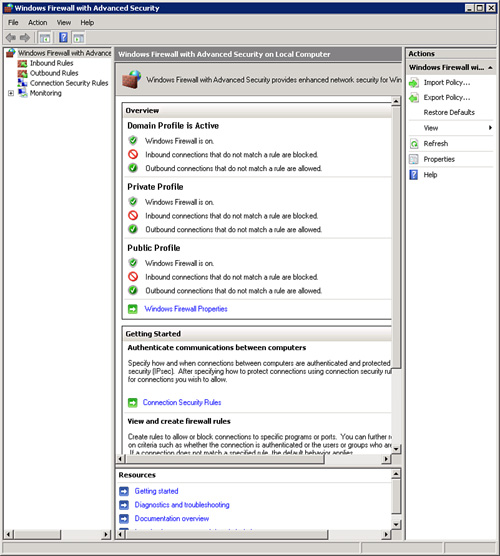Click the 'Private Profile' heading

155,187
